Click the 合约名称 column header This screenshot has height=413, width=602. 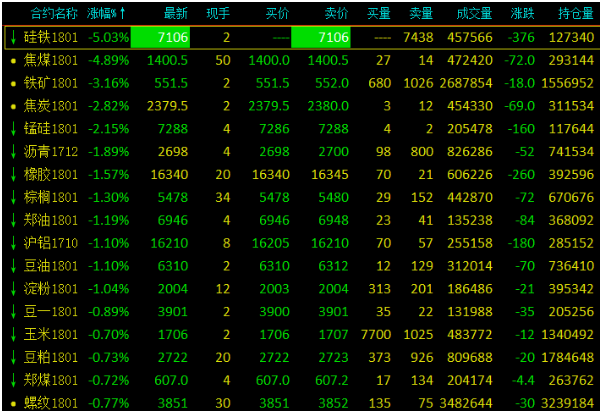point(54,14)
